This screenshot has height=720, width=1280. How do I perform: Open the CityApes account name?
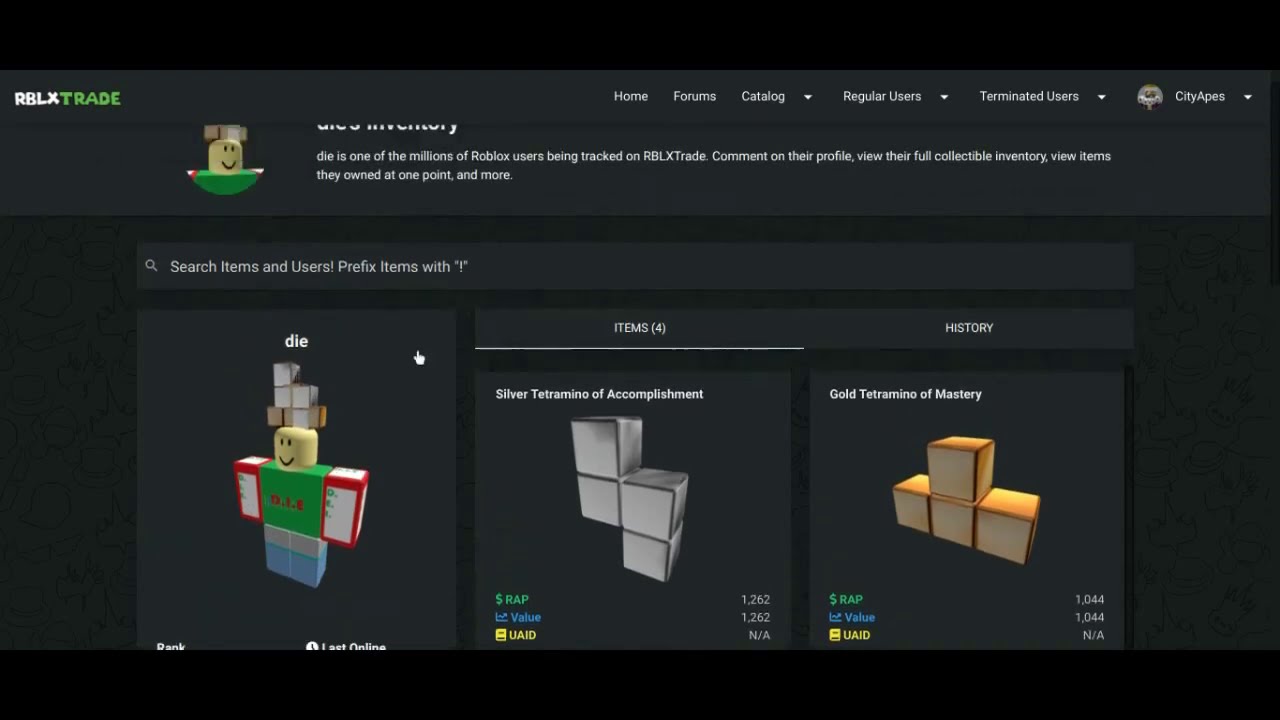[1200, 96]
